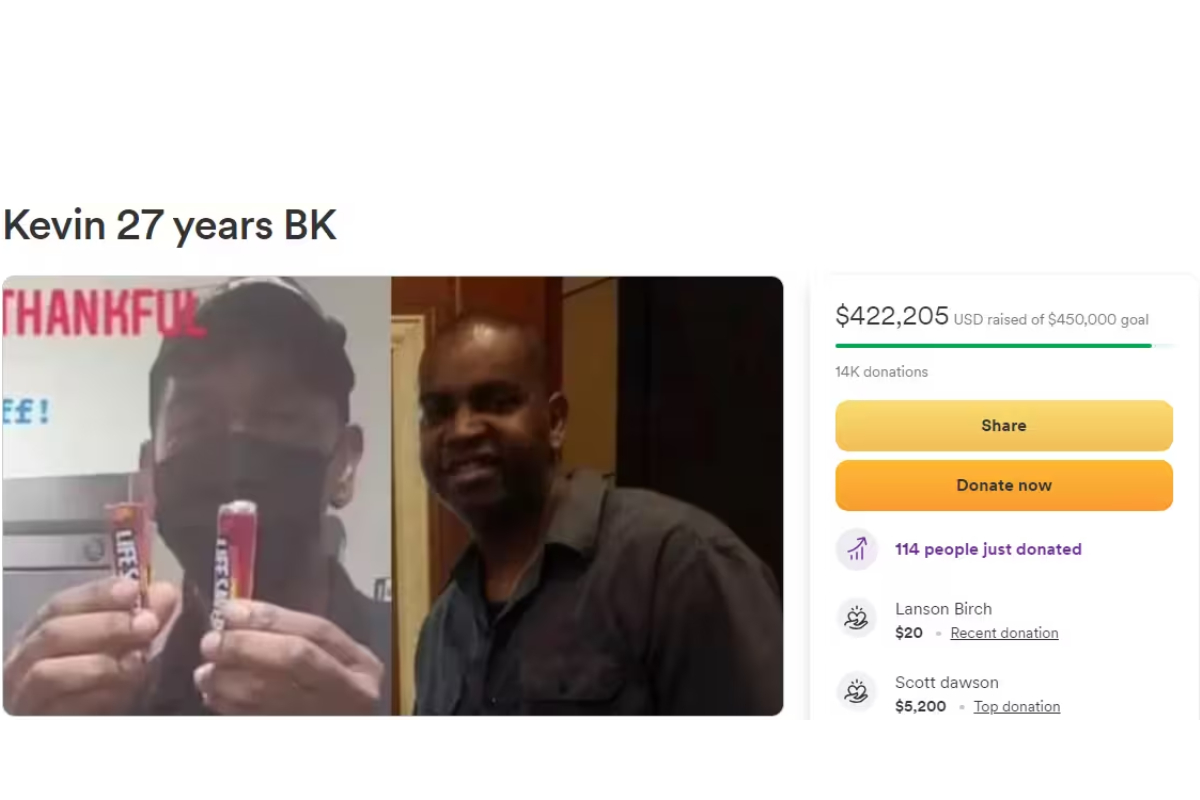Click the $20 recent donation amount
This screenshot has width=1200, height=800.
point(909,633)
